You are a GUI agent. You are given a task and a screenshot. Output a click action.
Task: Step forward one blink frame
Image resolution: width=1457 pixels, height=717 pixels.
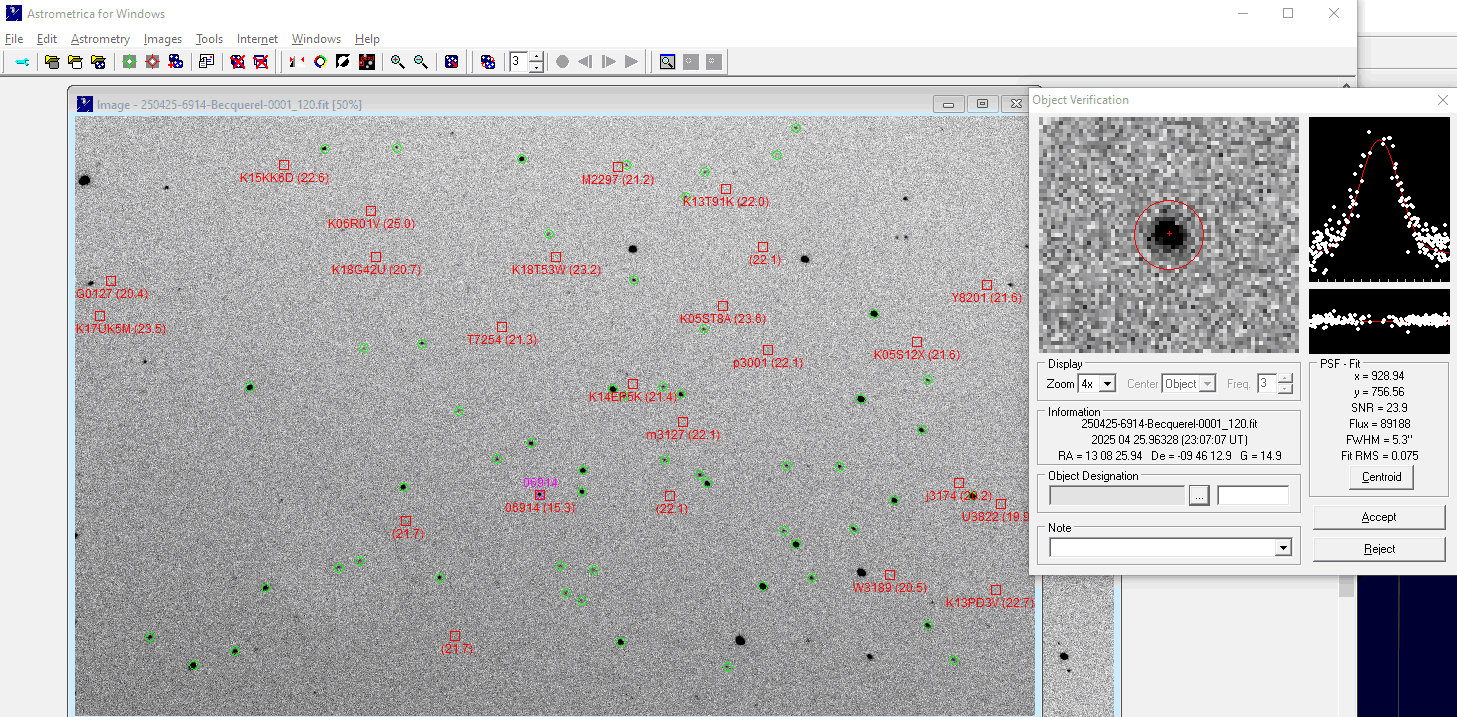(608, 62)
